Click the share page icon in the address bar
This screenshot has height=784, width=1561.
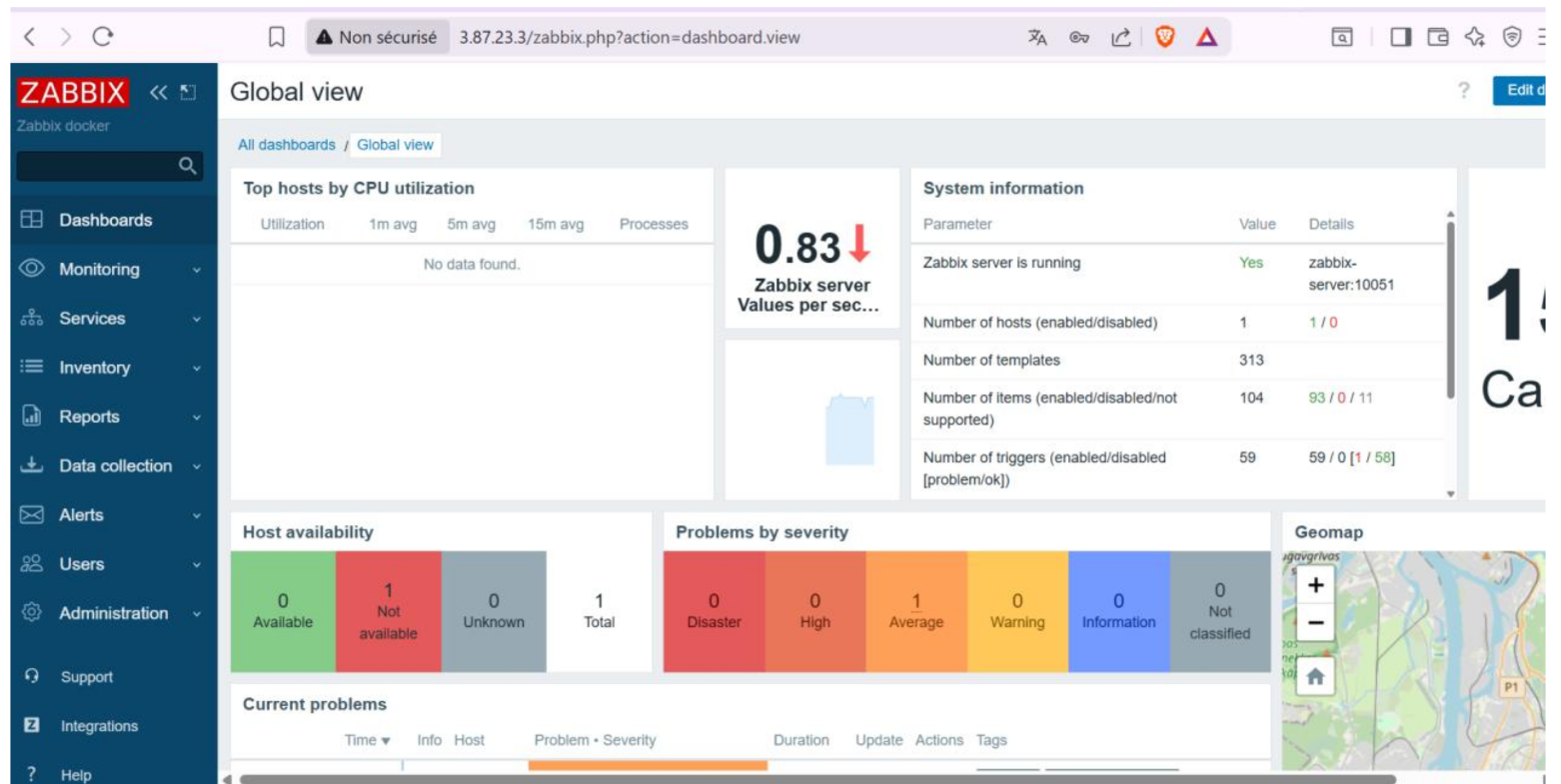1121,37
